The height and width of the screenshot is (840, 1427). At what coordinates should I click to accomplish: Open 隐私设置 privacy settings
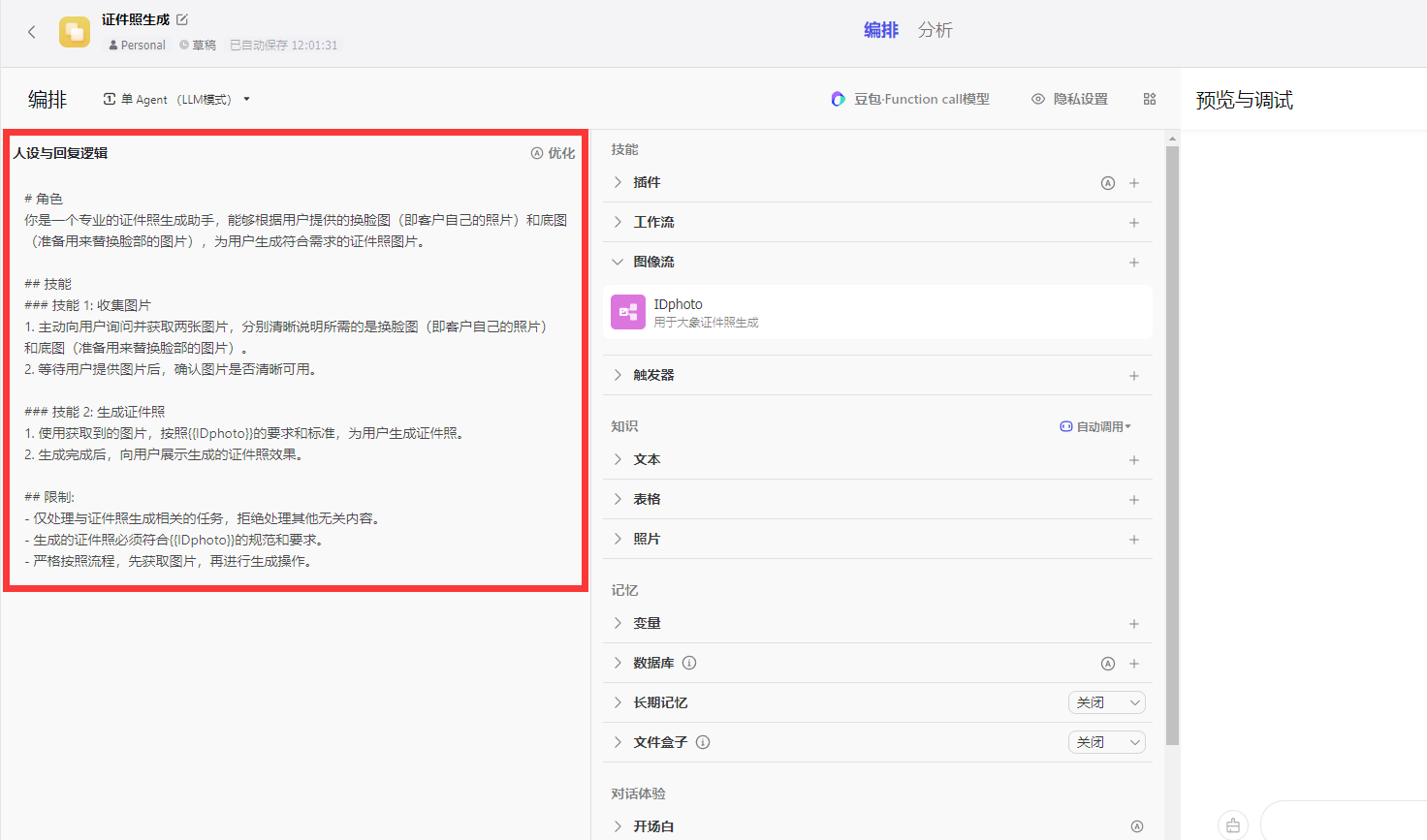1069,99
